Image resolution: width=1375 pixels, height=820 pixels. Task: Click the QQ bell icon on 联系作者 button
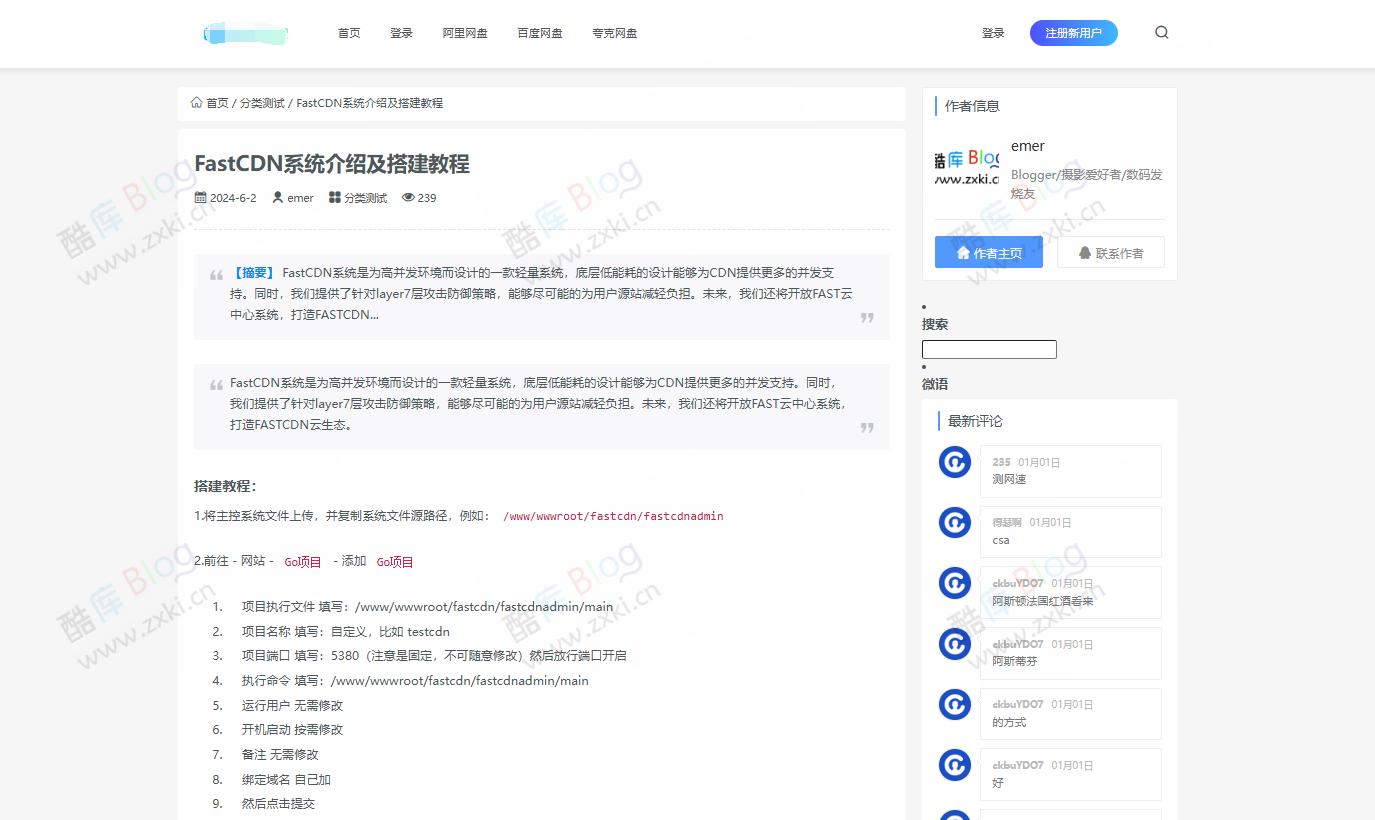coord(1086,251)
